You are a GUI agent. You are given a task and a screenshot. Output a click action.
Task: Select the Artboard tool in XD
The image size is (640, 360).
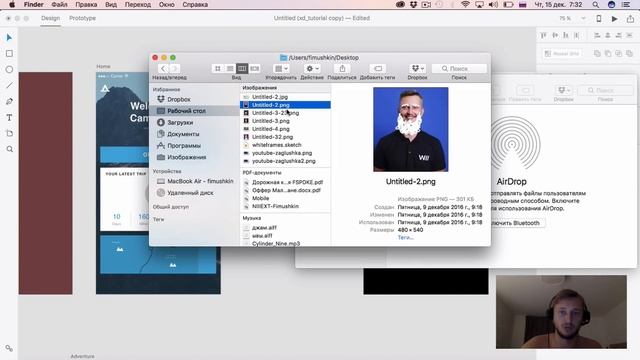(9, 133)
